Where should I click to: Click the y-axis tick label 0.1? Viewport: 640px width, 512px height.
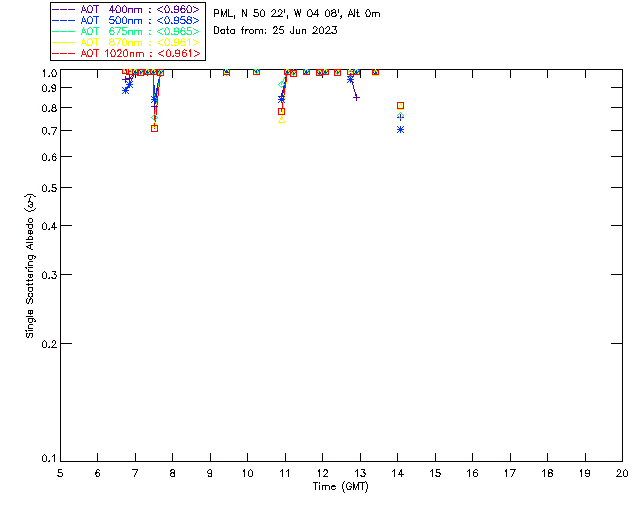point(49,459)
